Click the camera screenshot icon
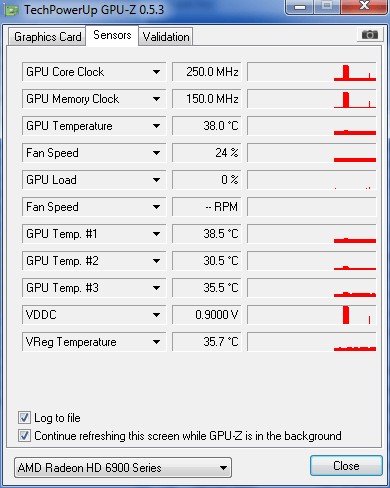The height and width of the screenshot is (488, 390). (x=369, y=34)
